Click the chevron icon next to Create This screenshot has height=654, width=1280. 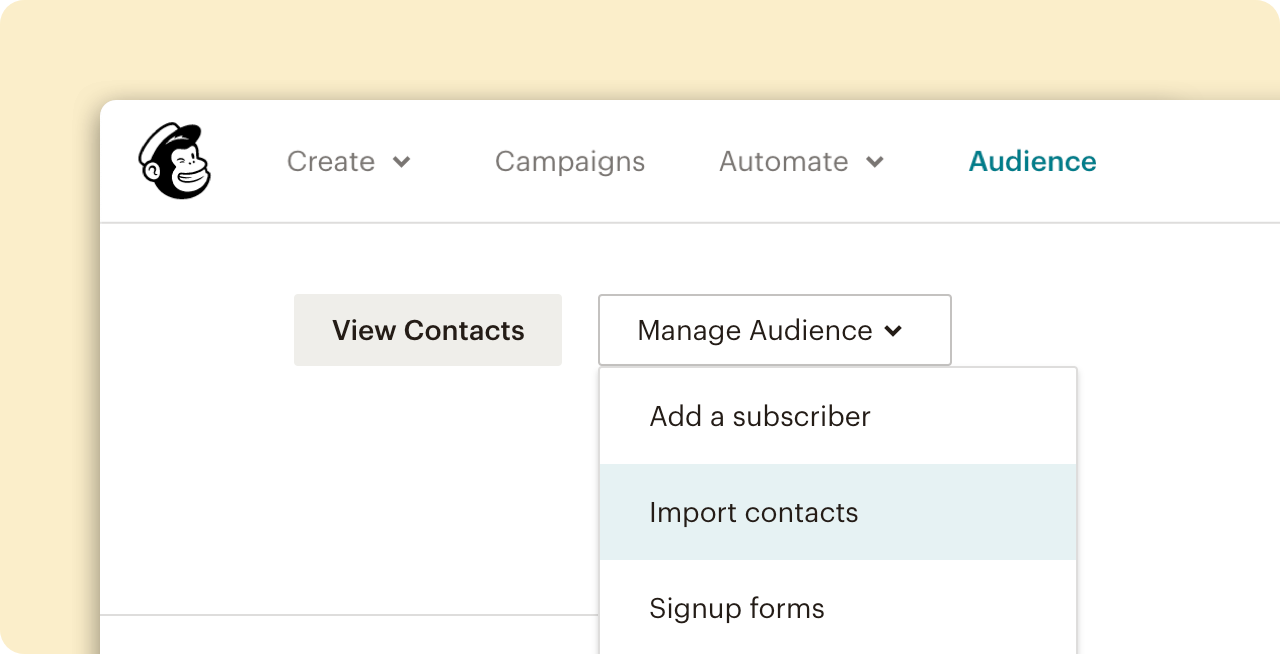pos(402,162)
